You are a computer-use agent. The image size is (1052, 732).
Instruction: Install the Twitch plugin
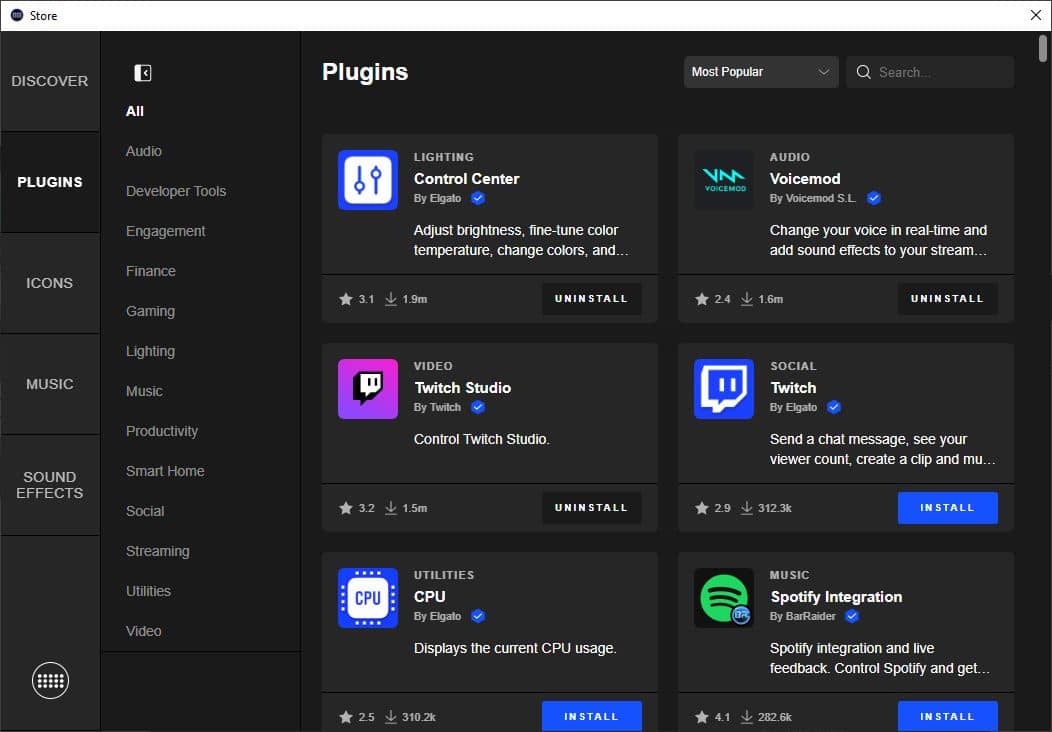(947, 508)
